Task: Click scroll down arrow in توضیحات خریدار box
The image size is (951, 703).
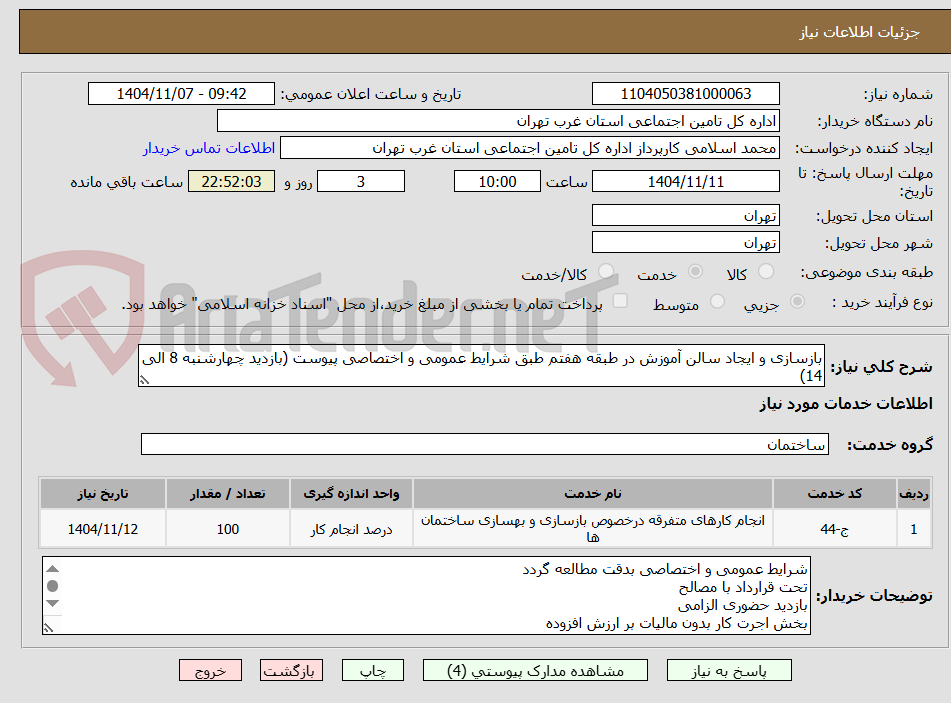Action: (53, 603)
